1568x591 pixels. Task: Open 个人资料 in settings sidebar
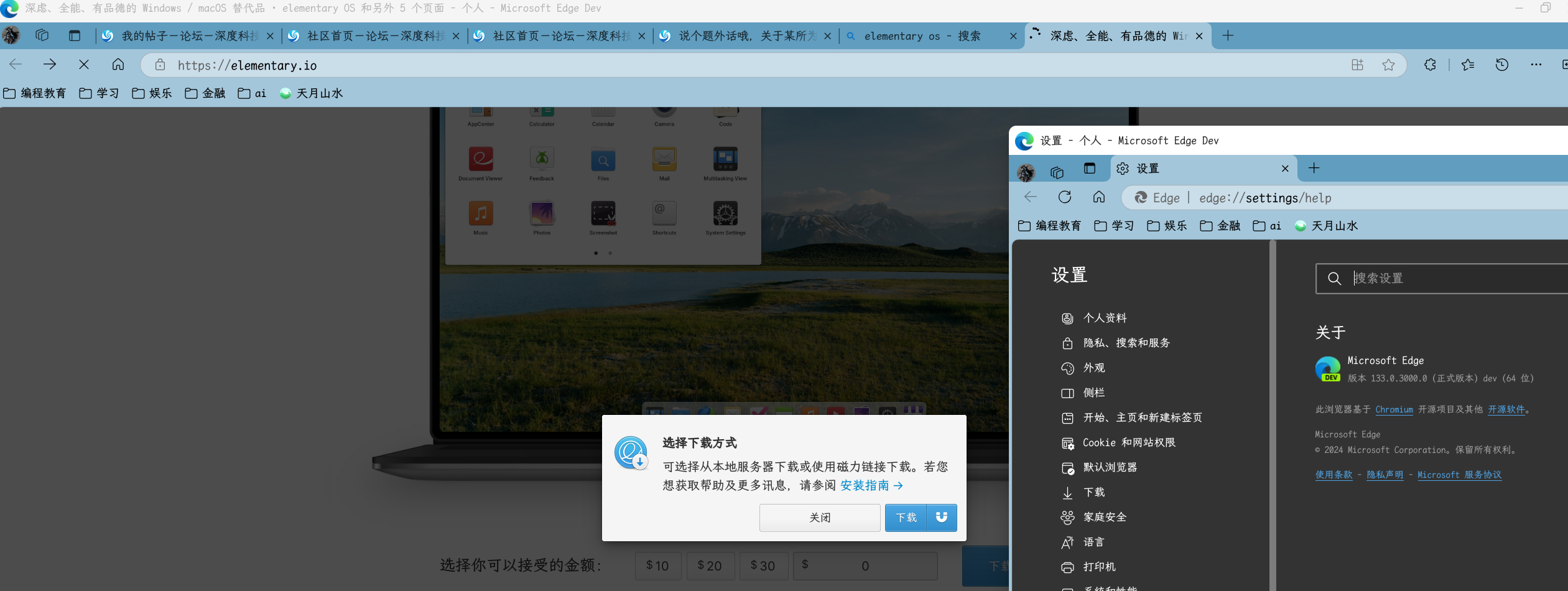[1104, 318]
